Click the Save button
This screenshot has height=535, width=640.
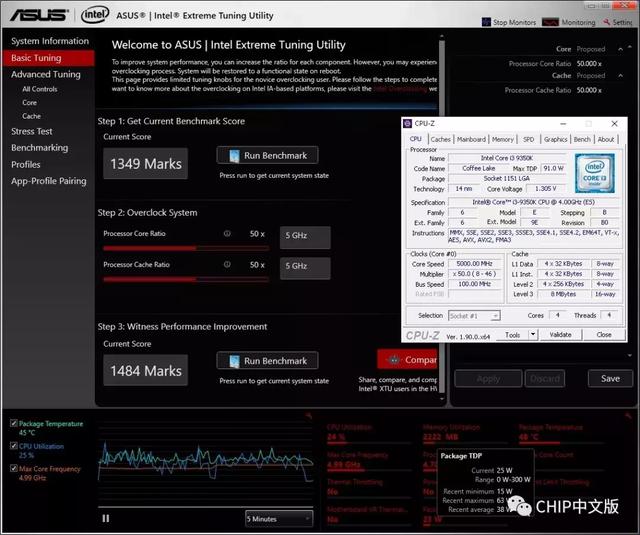pyautogui.click(x=610, y=379)
